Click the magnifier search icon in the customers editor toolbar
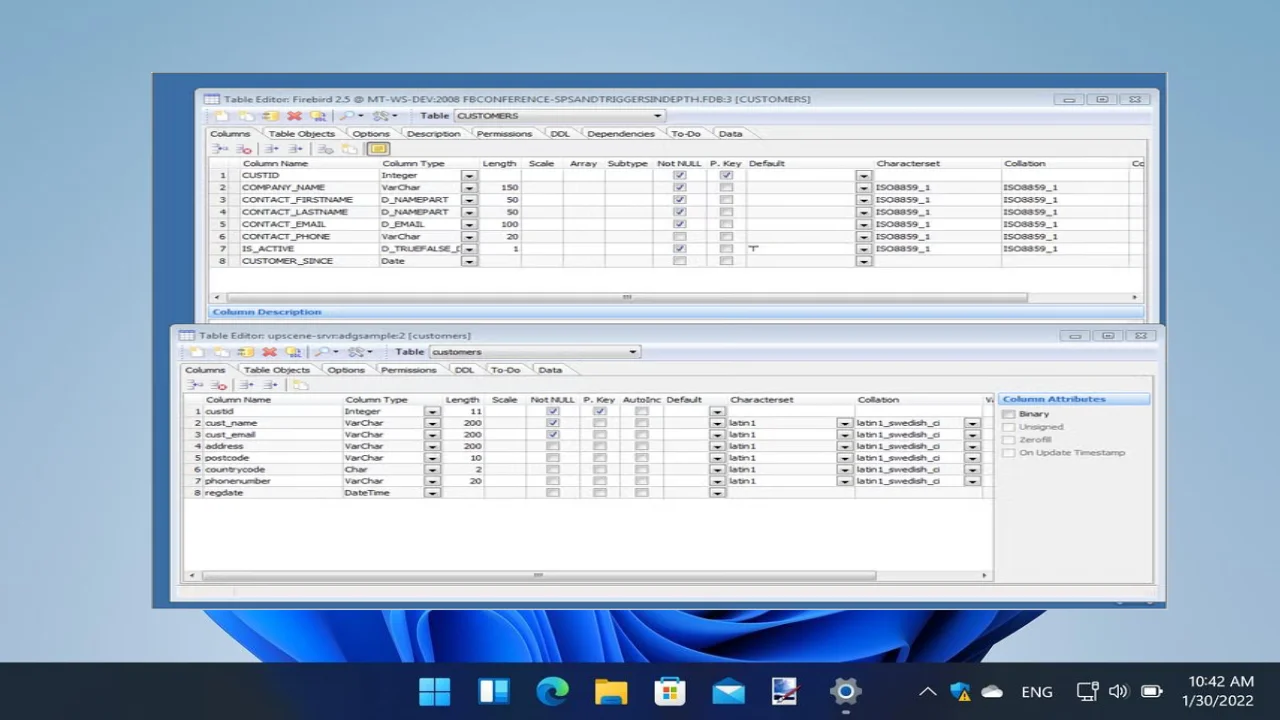The width and height of the screenshot is (1280, 720). click(321, 352)
